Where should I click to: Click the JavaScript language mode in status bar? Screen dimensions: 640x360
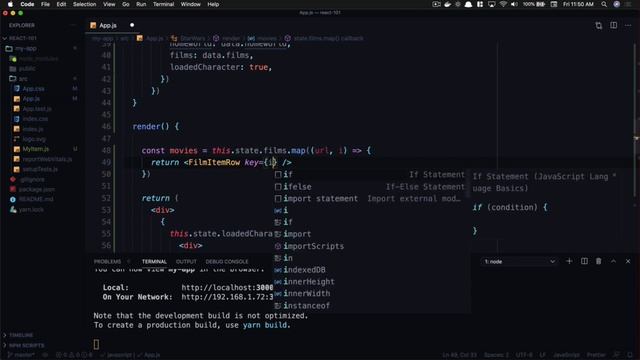[566, 355]
